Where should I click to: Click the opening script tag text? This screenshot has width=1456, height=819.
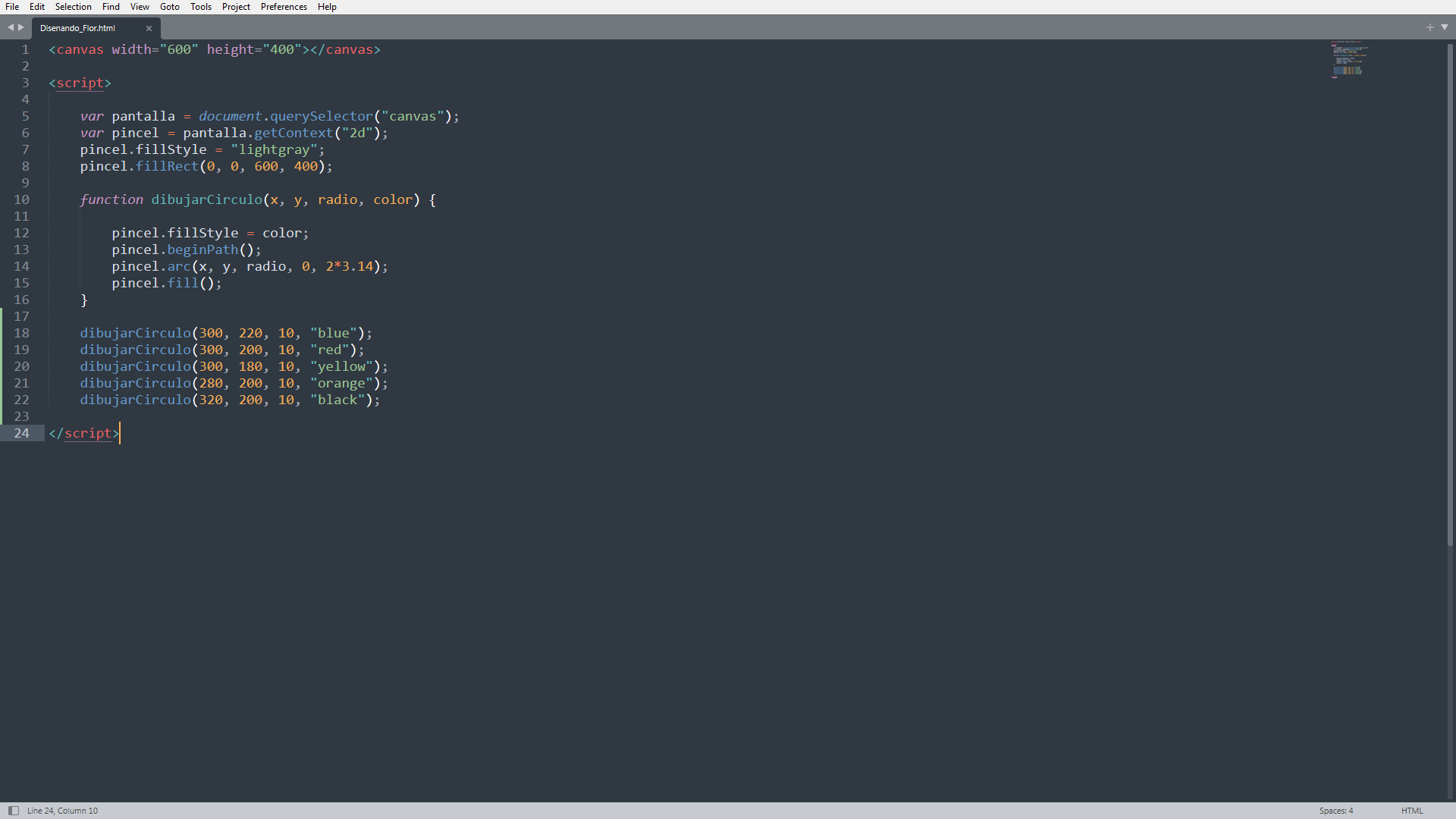(x=80, y=83)
